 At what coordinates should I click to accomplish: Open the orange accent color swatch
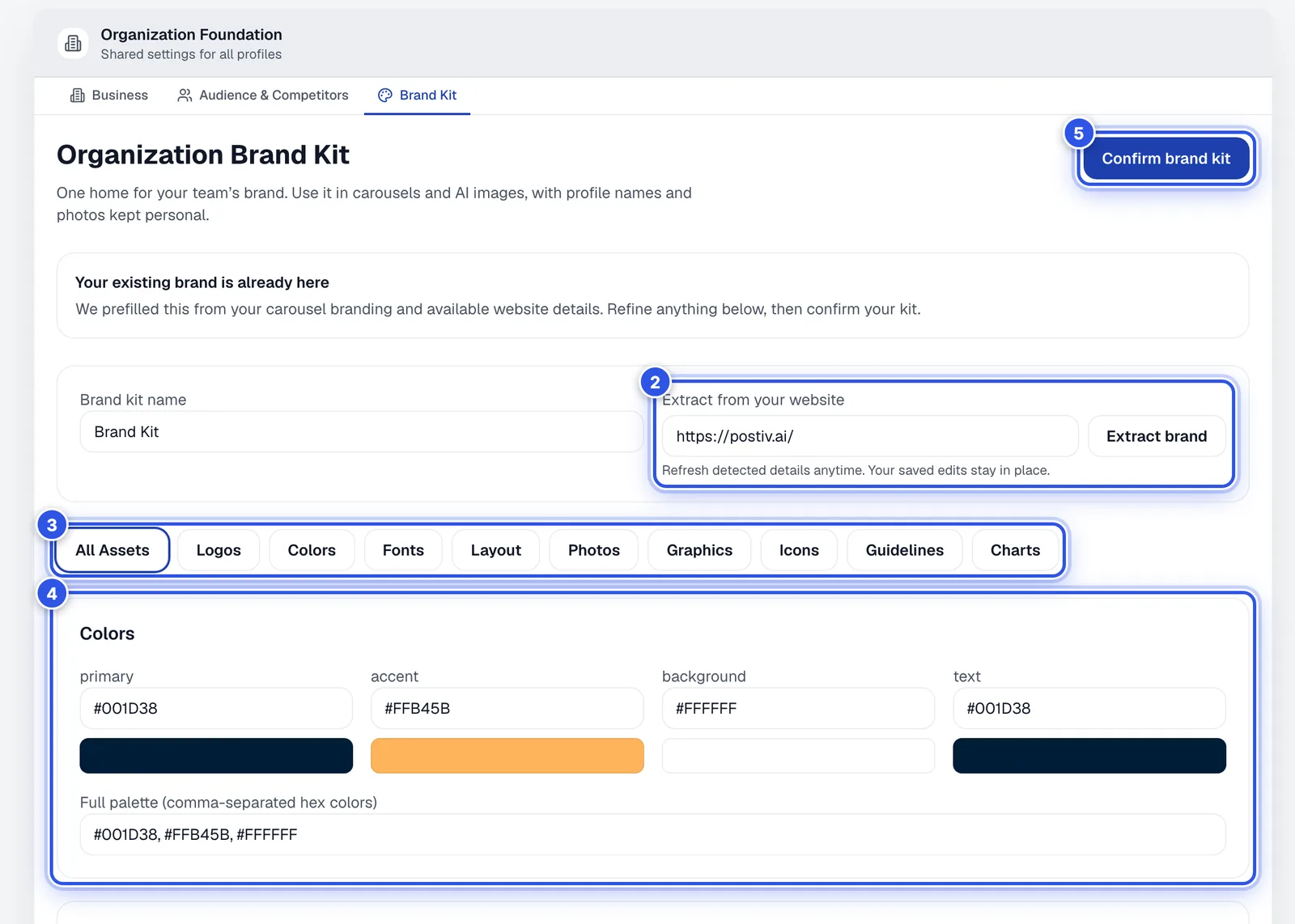[x=507, y=756]
